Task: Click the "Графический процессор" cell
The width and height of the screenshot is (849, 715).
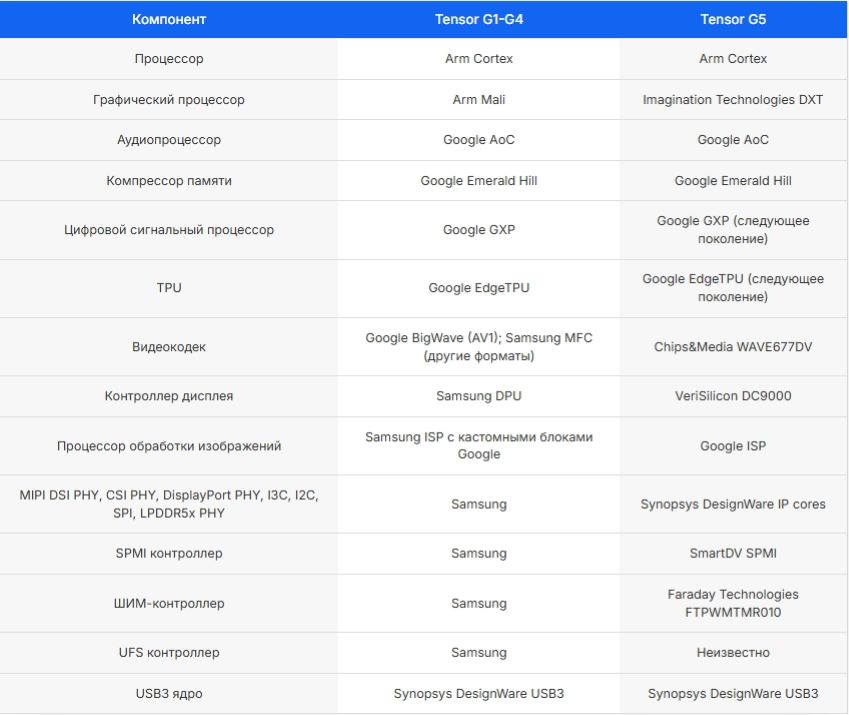Action: click(x=169, y=100)
